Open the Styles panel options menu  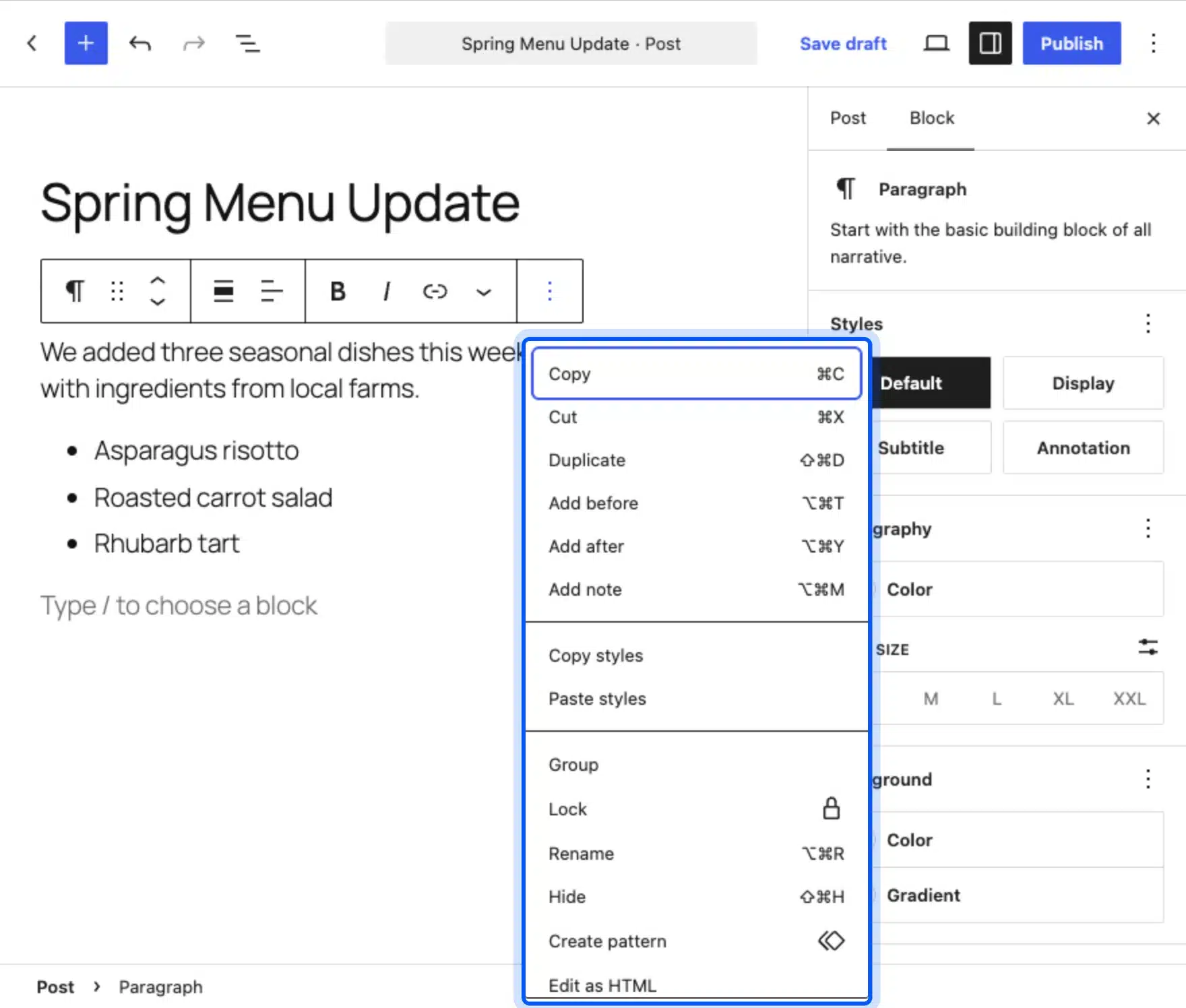click(x=1148, y=323)
